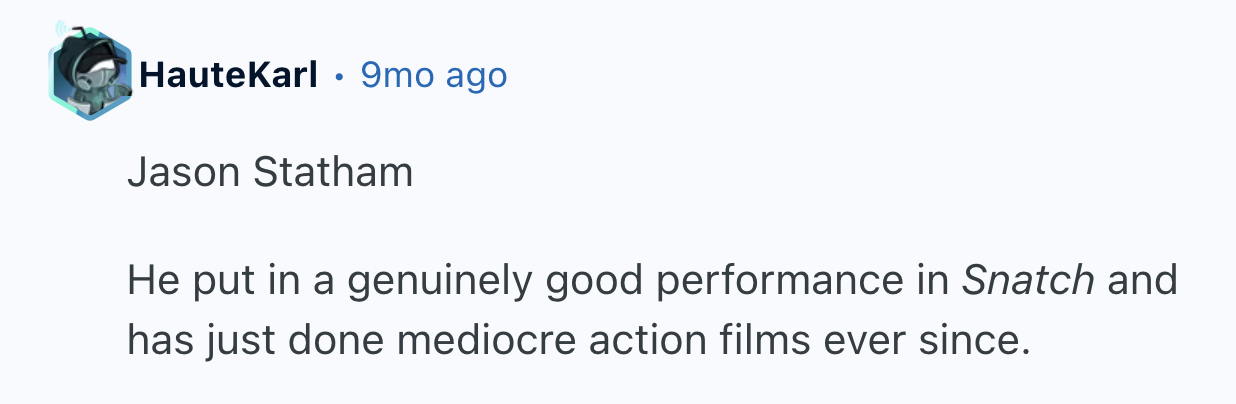
Task: Click the word "Statham" in the comment
Action: (x=332, y=173)
